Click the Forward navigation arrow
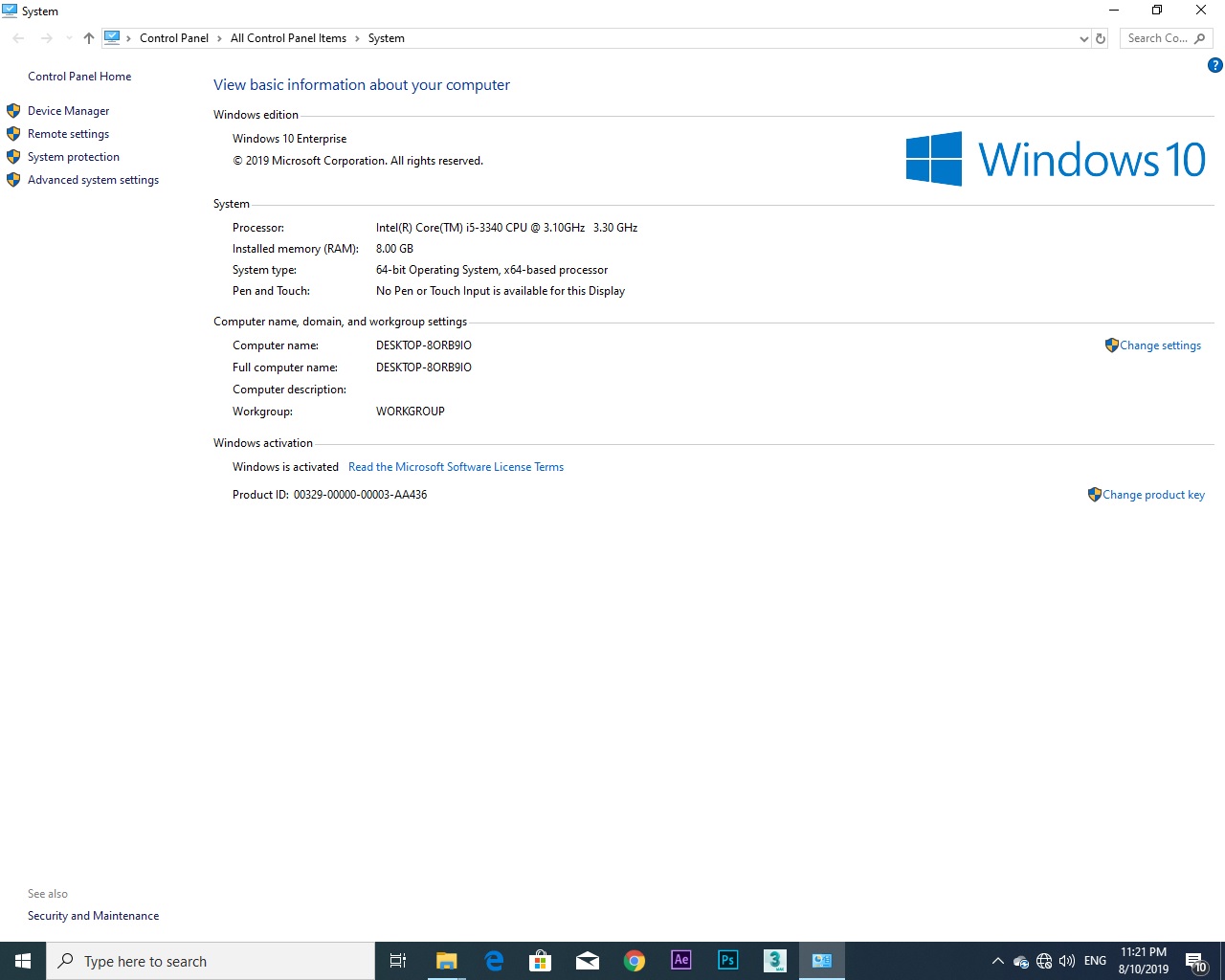 (46, 38)
